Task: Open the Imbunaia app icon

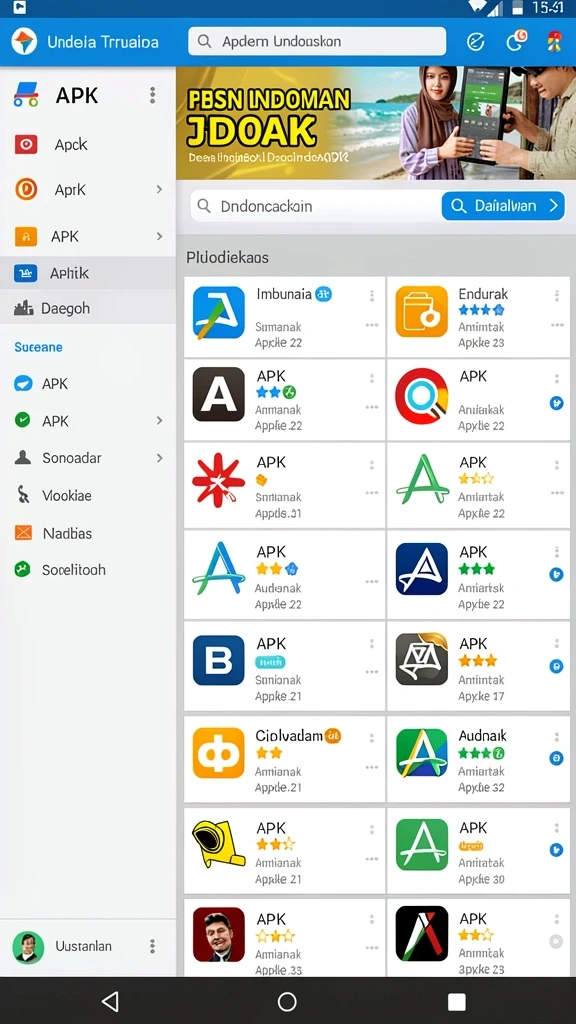Action: [219, 312]
